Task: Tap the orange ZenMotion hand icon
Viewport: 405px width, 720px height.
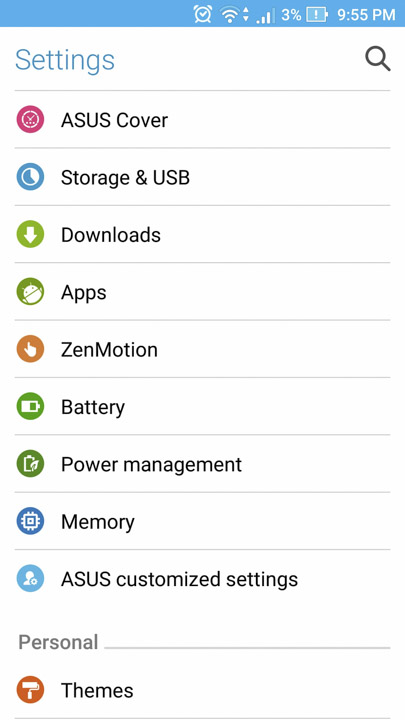Action: coord(30,349)
